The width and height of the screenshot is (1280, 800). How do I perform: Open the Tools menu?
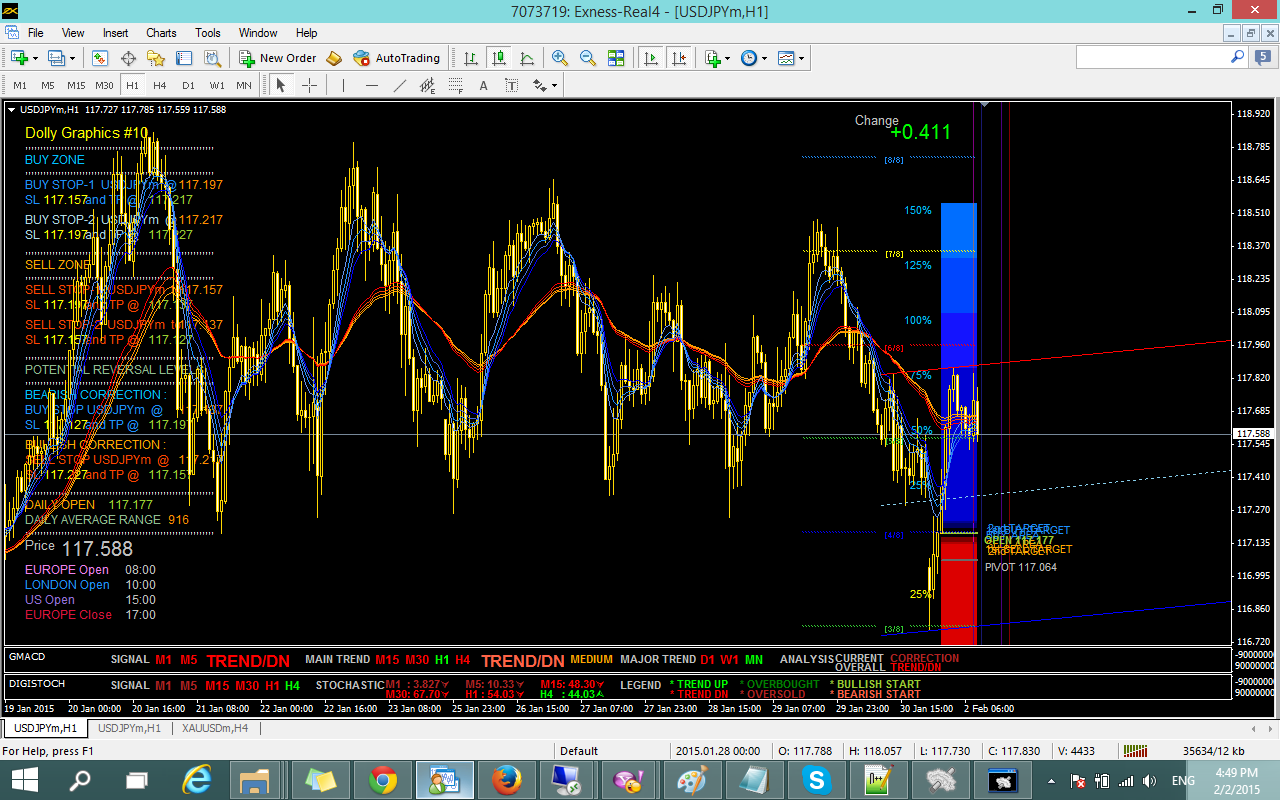pos(208,33)
